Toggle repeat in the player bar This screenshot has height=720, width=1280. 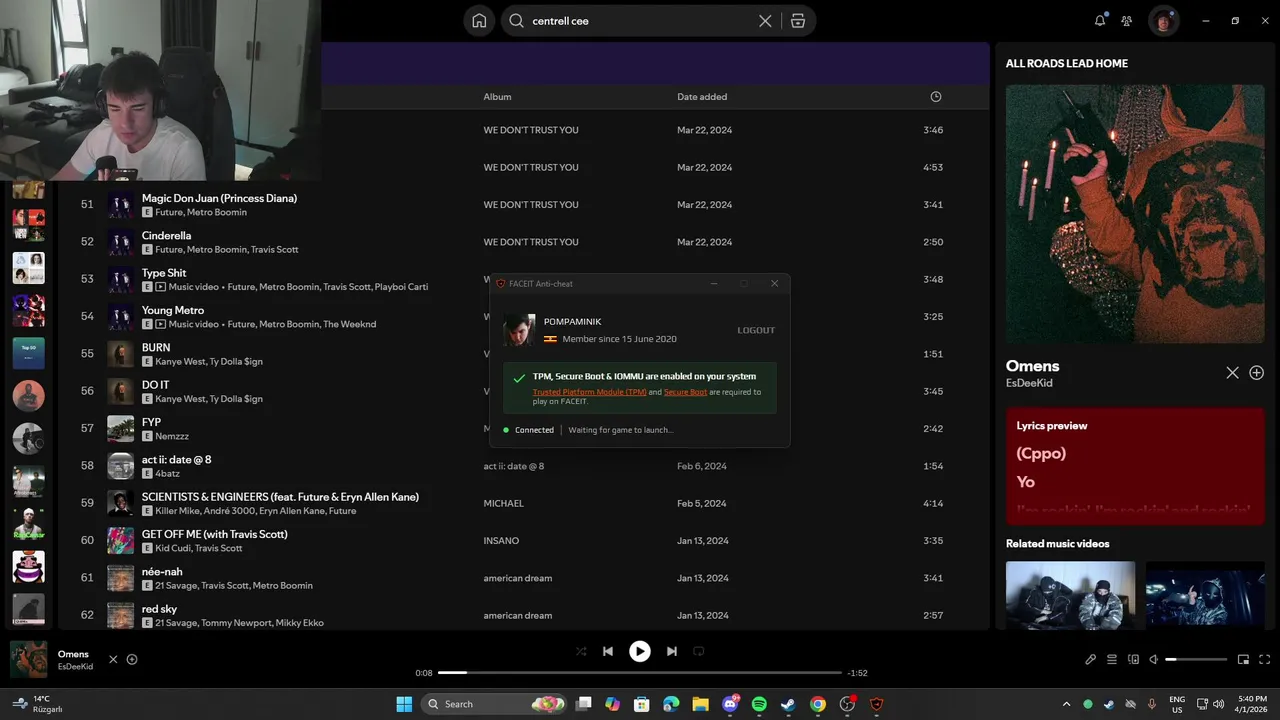(x=699, y=651)
